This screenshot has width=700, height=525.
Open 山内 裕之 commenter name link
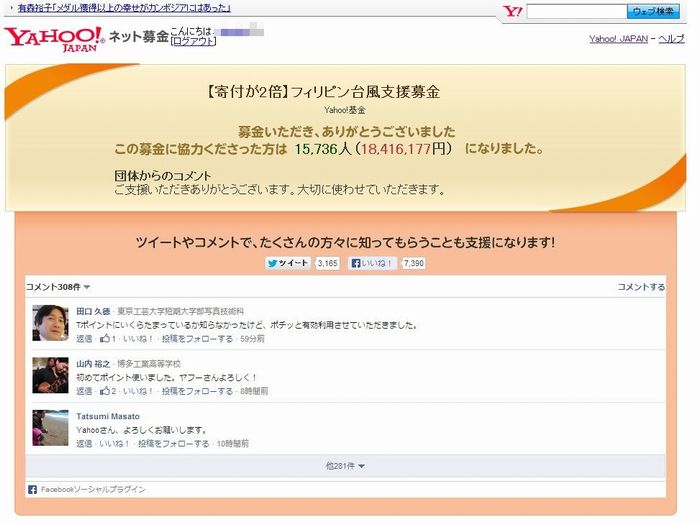tap(93, 364)
